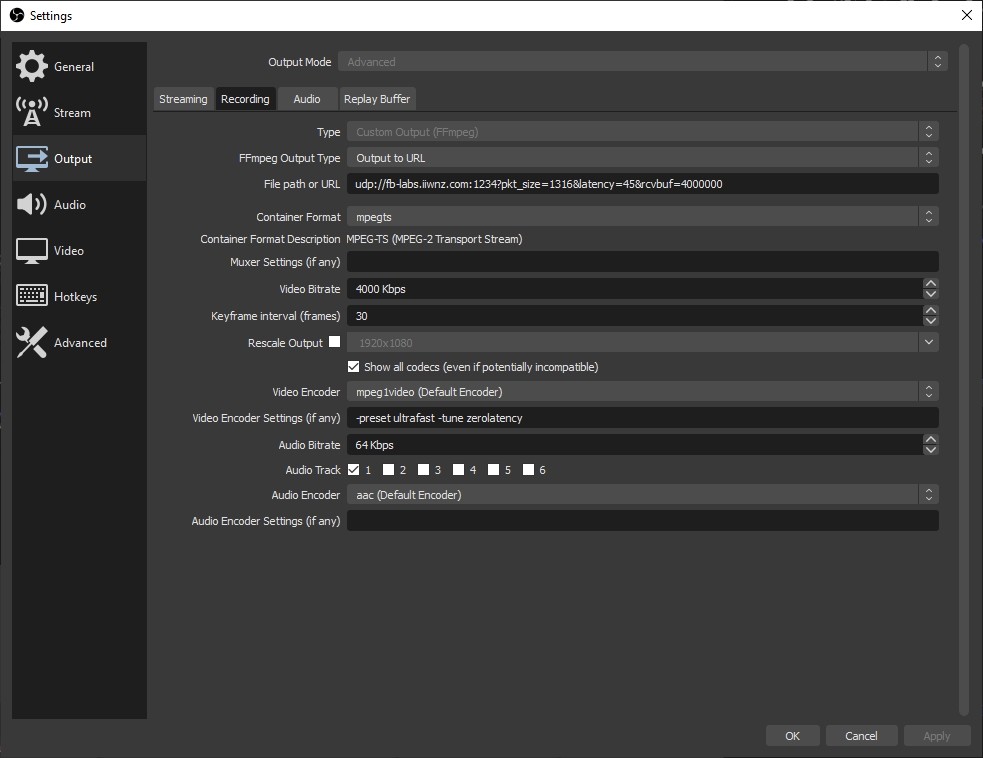Open the Output Mode dropdown
983x758 pixels.
pos(643,61)
